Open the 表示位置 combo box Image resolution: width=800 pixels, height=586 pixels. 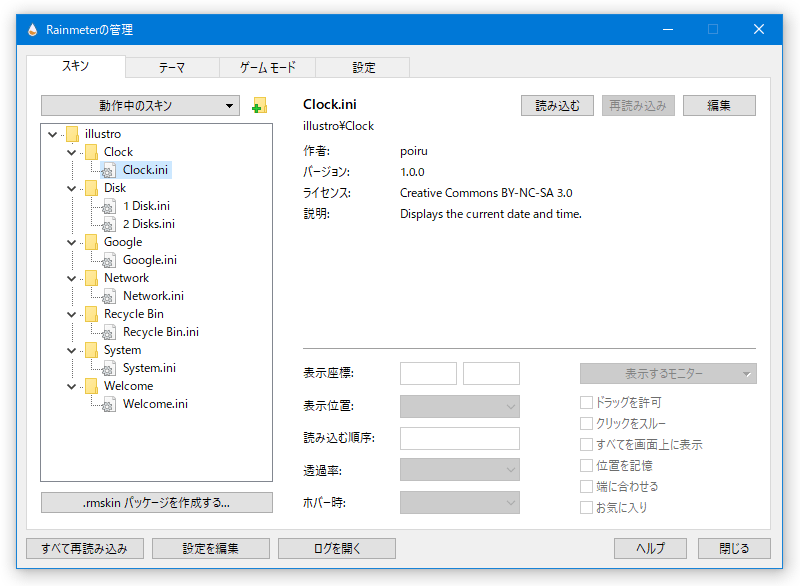(x=460, y=406)
